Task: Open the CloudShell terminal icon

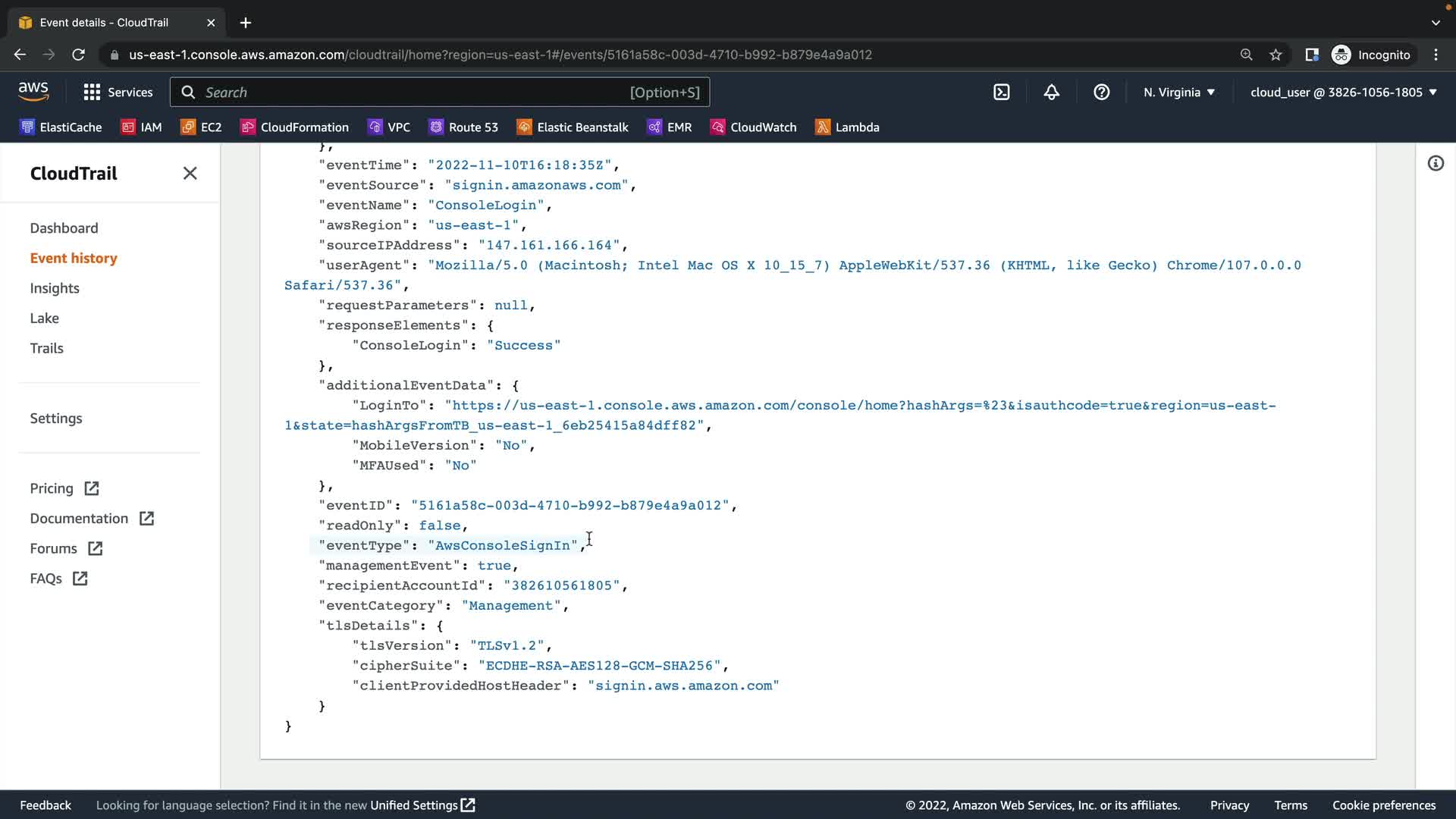Action: tap(1002, 93)
